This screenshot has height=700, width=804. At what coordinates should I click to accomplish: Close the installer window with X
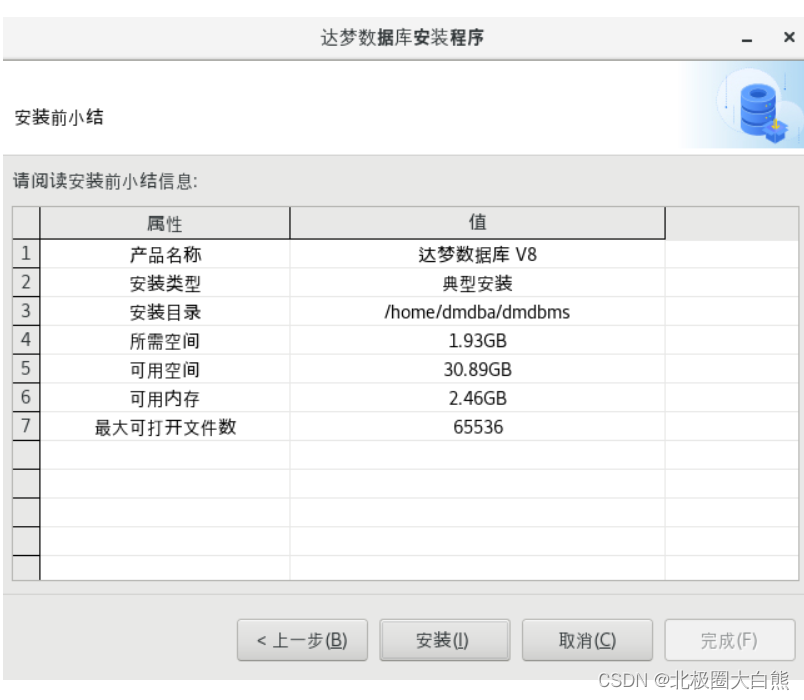pyautogui.click(x=789, y=37)
